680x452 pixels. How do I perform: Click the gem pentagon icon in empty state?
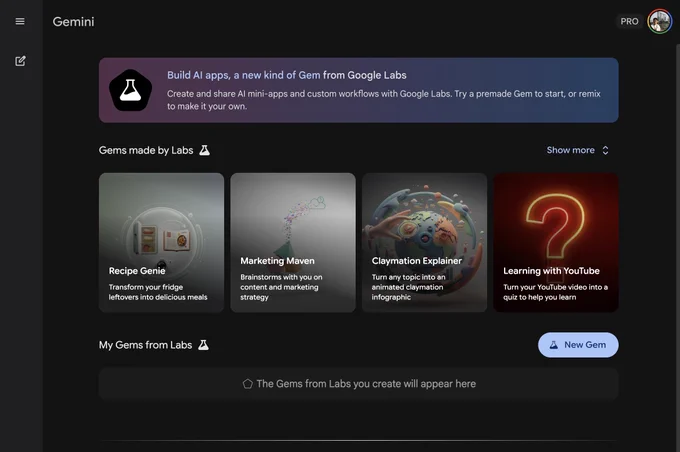coord(248,384)
